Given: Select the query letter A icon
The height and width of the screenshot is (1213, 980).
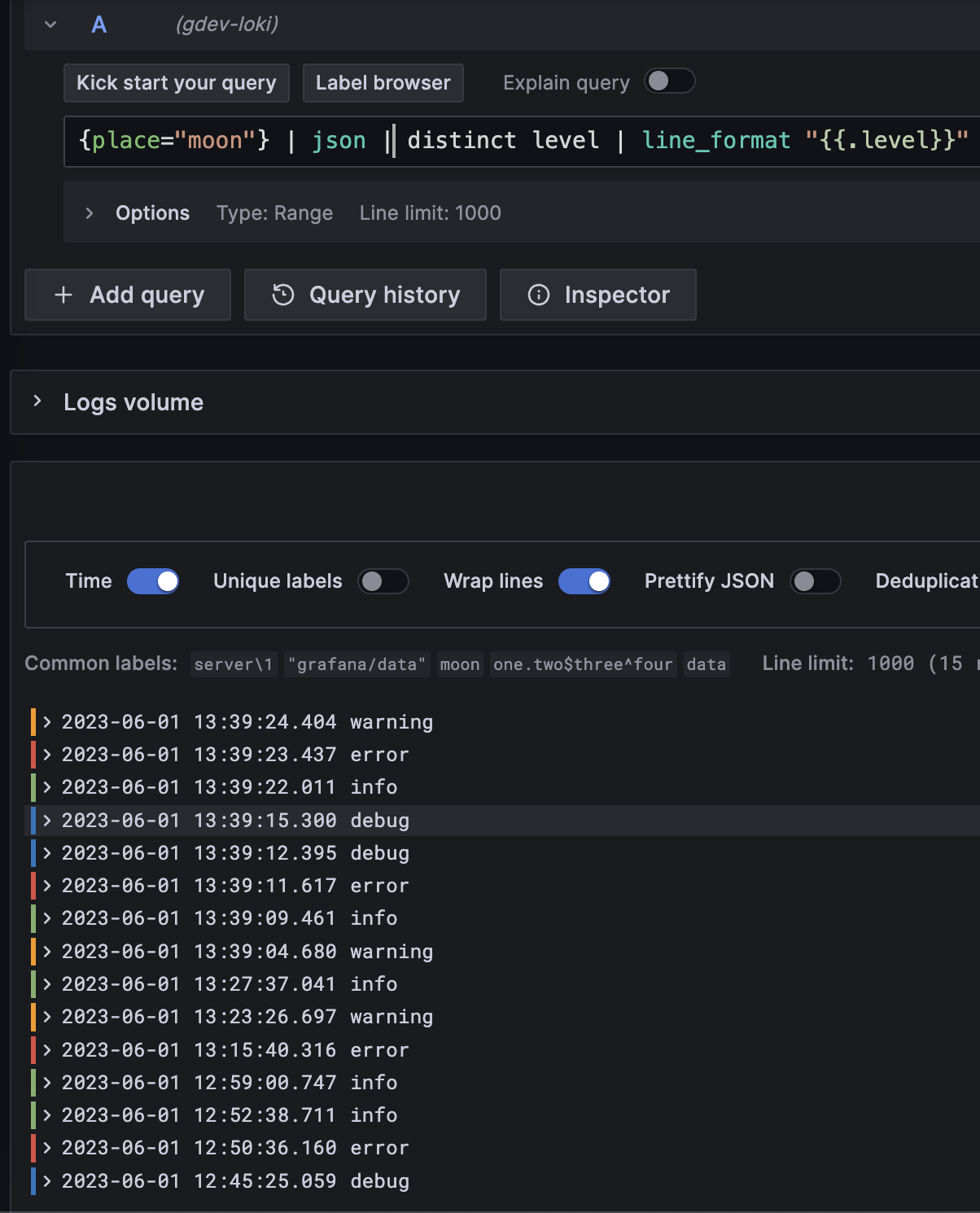Looking at the screenshot, I should tap(98, 24).
